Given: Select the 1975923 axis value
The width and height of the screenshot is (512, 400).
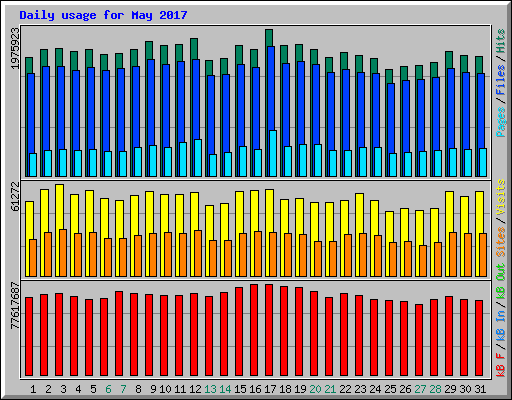Looking at the screenshot, I should (x=15, y=49).
